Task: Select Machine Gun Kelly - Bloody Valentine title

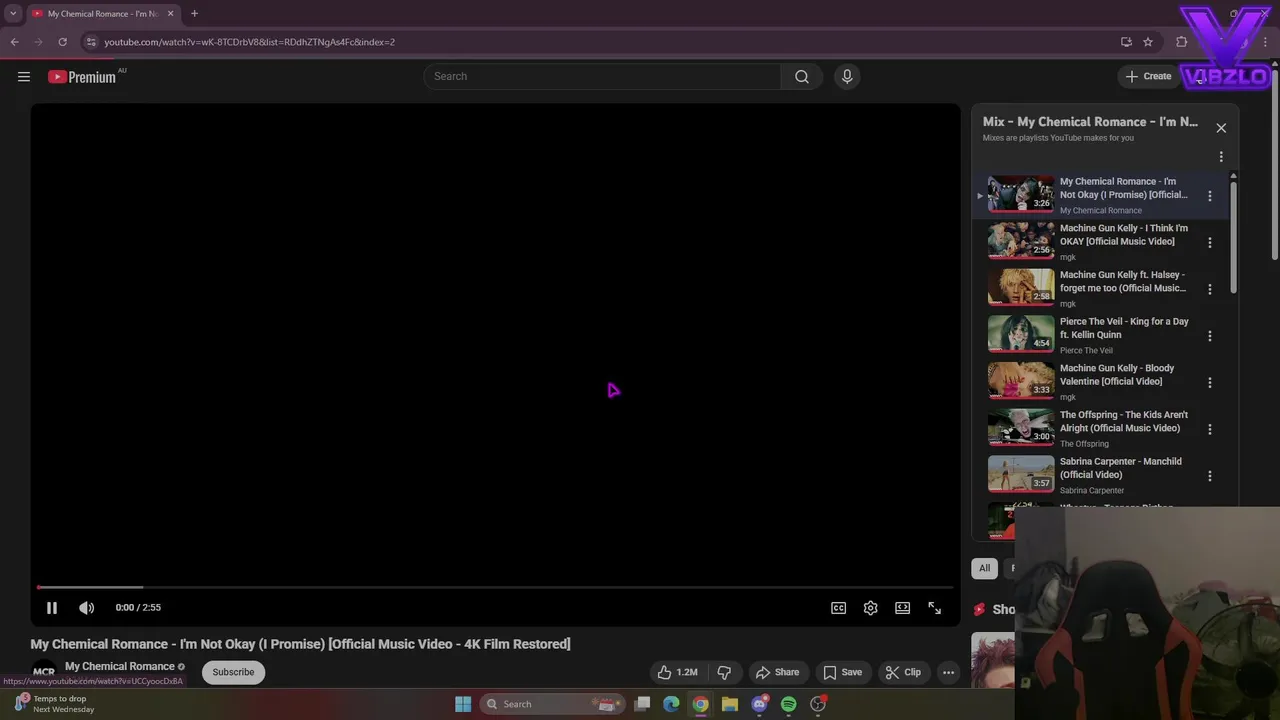Action: pos(1117,375)
